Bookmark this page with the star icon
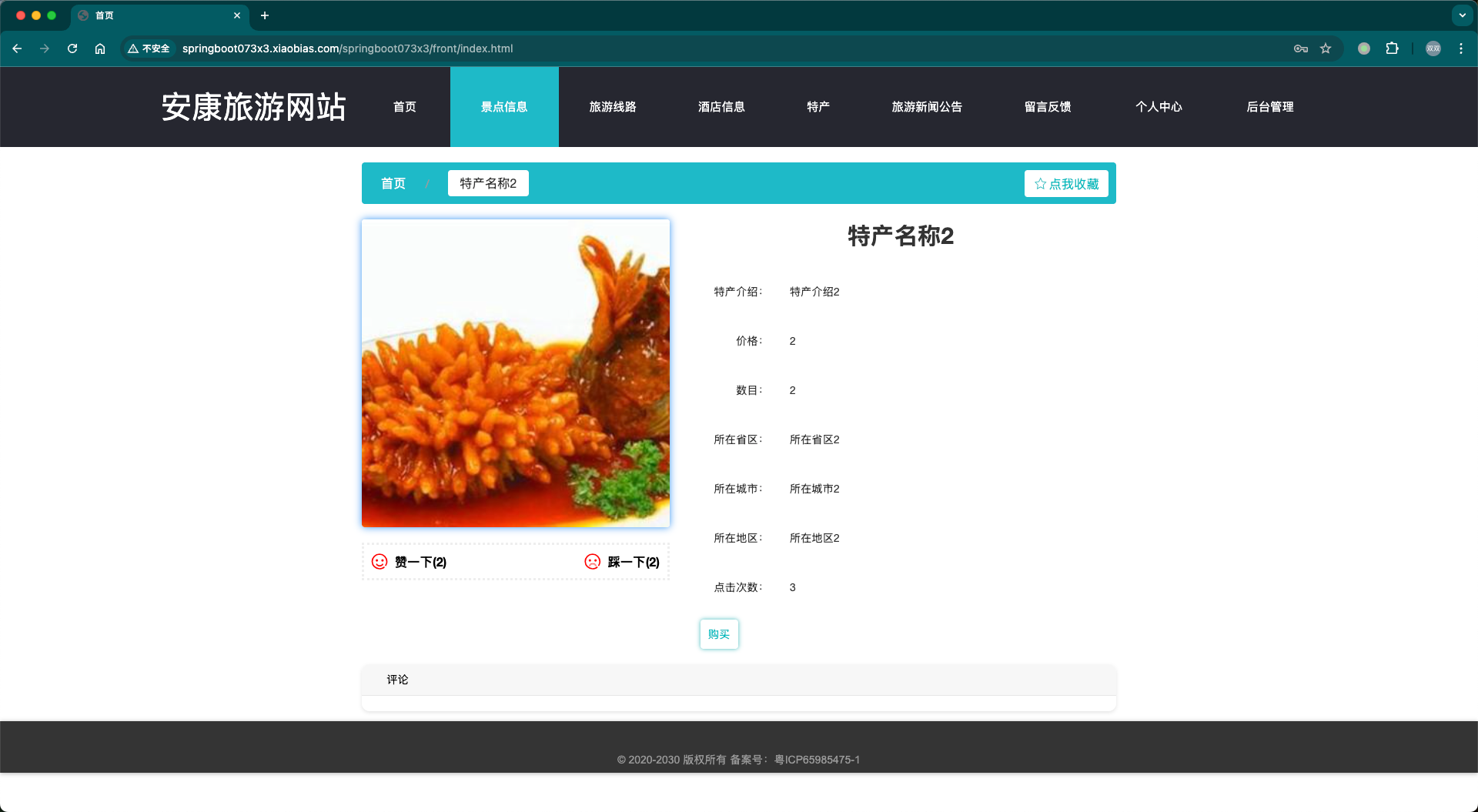This screenshot has width=1478, height=812. (1326, 48)
